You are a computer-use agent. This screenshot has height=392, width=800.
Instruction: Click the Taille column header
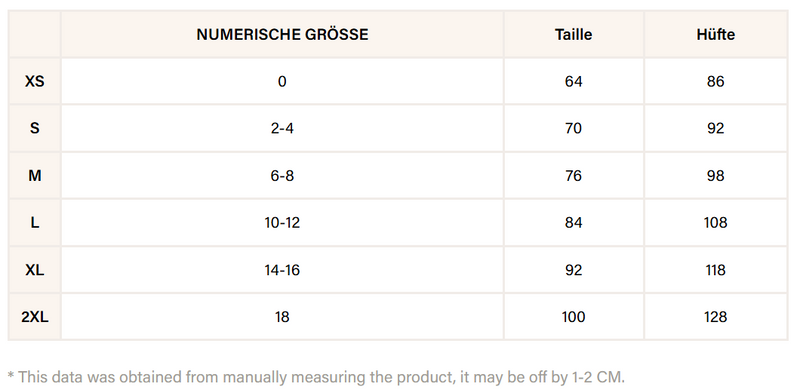[x=573, y=35]
